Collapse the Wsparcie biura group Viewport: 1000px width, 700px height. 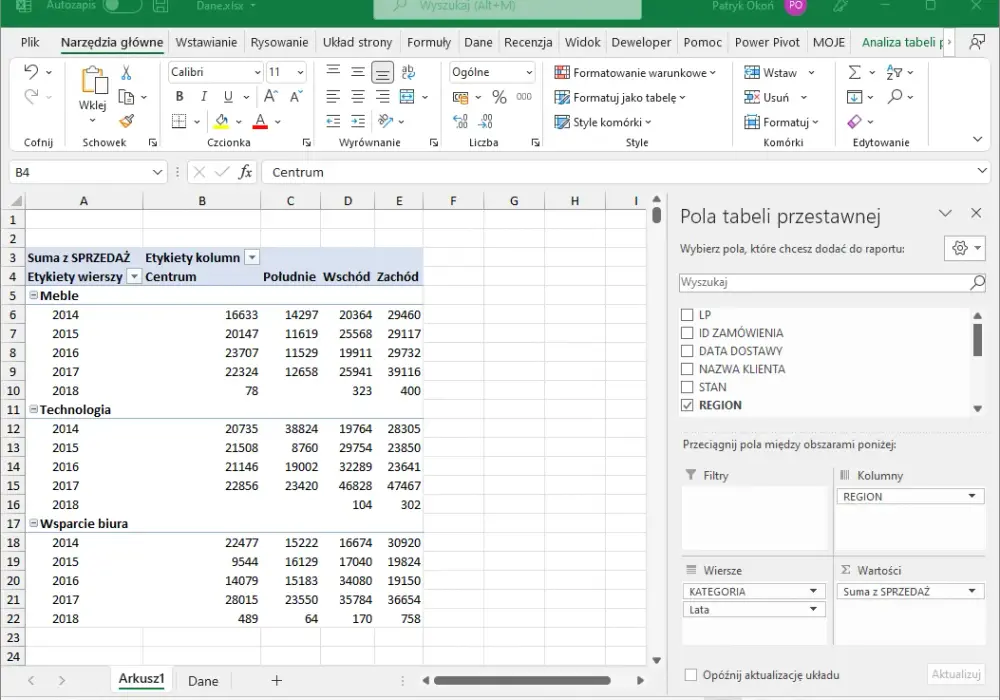tap(34, 523)
